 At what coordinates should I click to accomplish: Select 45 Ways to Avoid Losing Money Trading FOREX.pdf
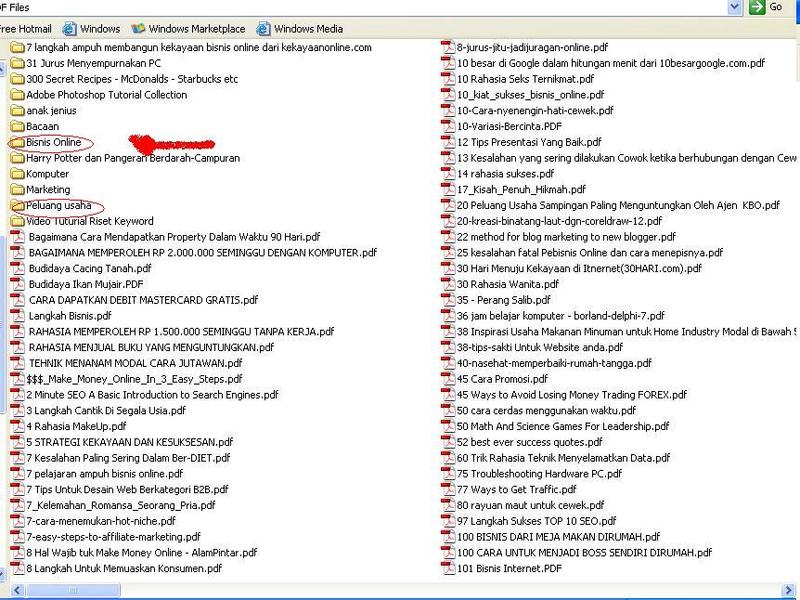click(x=572, y=395)
